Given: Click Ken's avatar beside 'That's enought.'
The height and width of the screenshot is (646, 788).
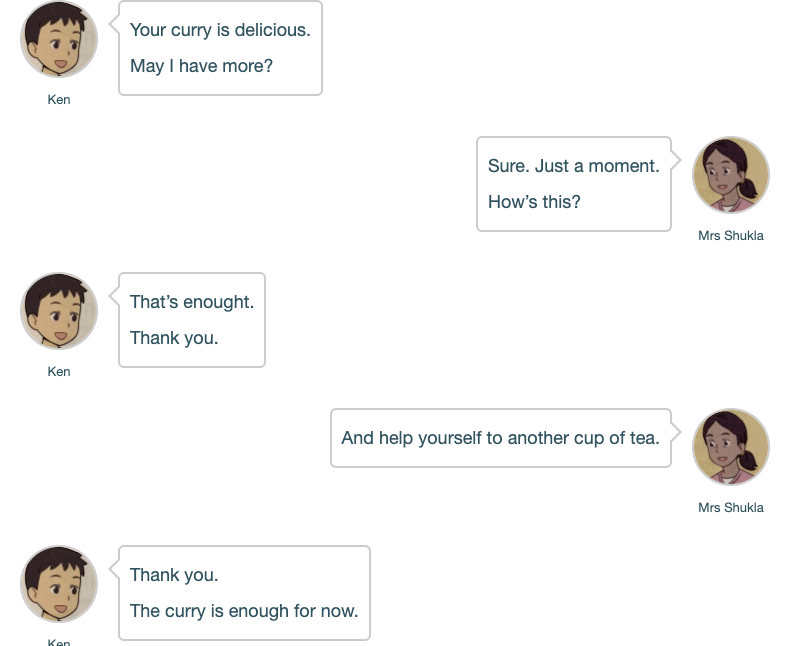Looking at the screenshot, I should click(59, 311).
